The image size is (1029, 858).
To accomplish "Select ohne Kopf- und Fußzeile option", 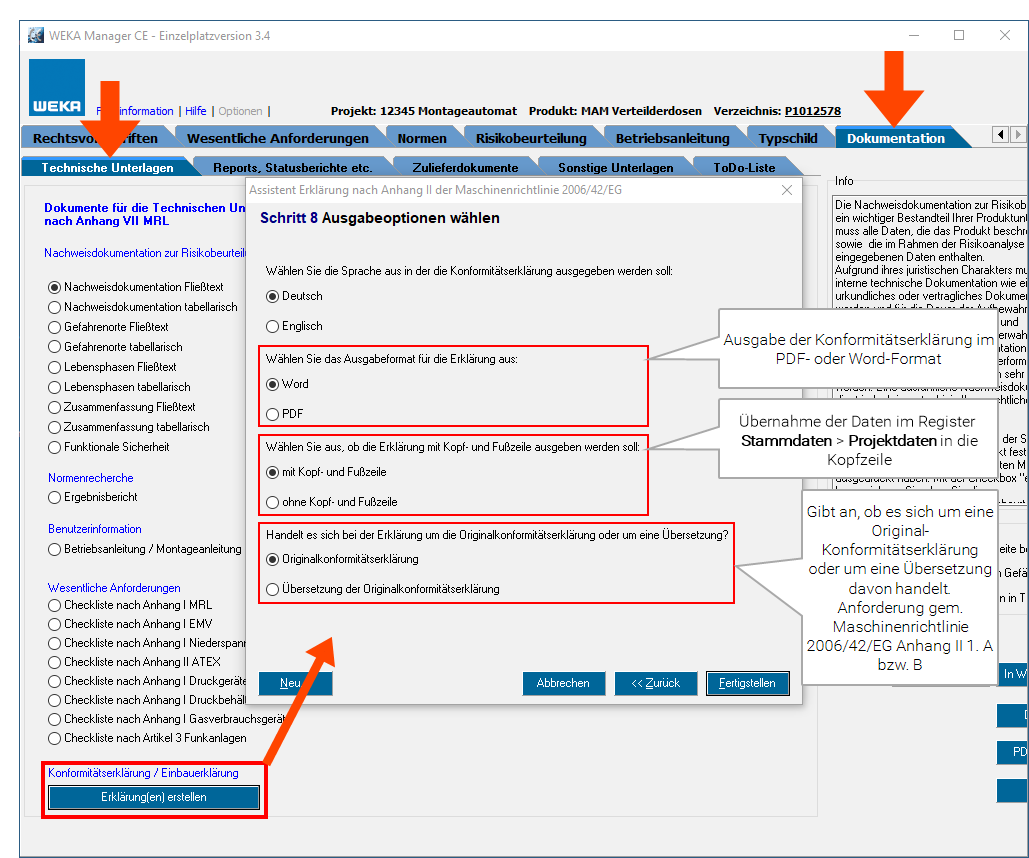I will click(273, 502).
